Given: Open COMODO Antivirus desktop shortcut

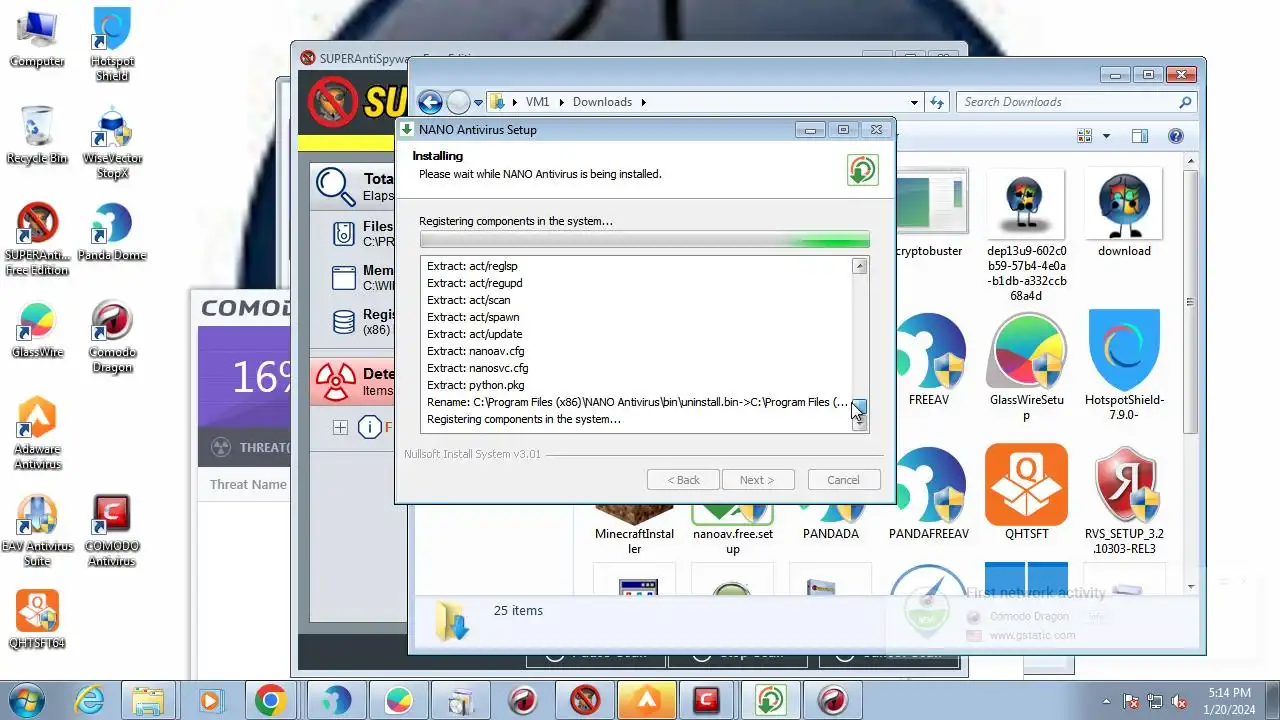Looking at the screenshot, I should pyautogui.click(x=112, y=530).
